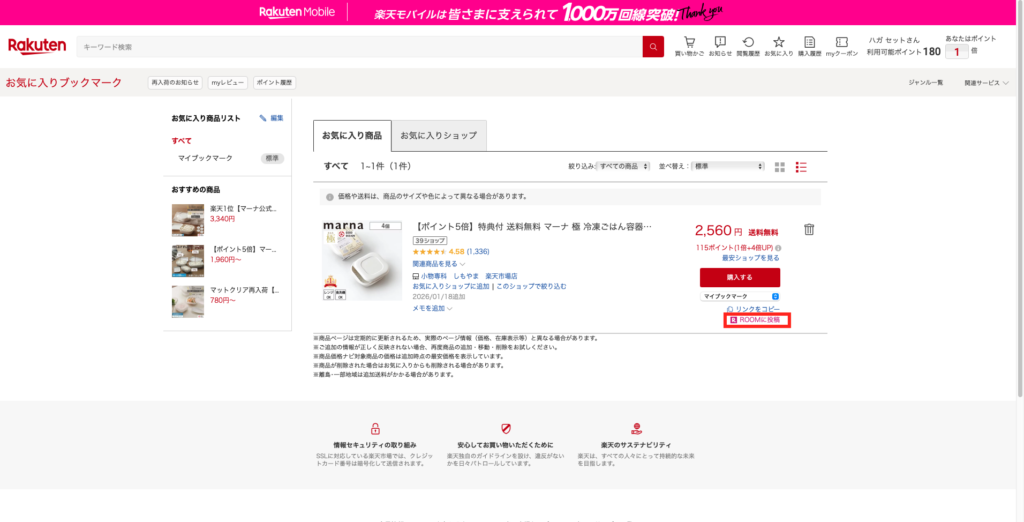Click the red search magnifier button

653,46
